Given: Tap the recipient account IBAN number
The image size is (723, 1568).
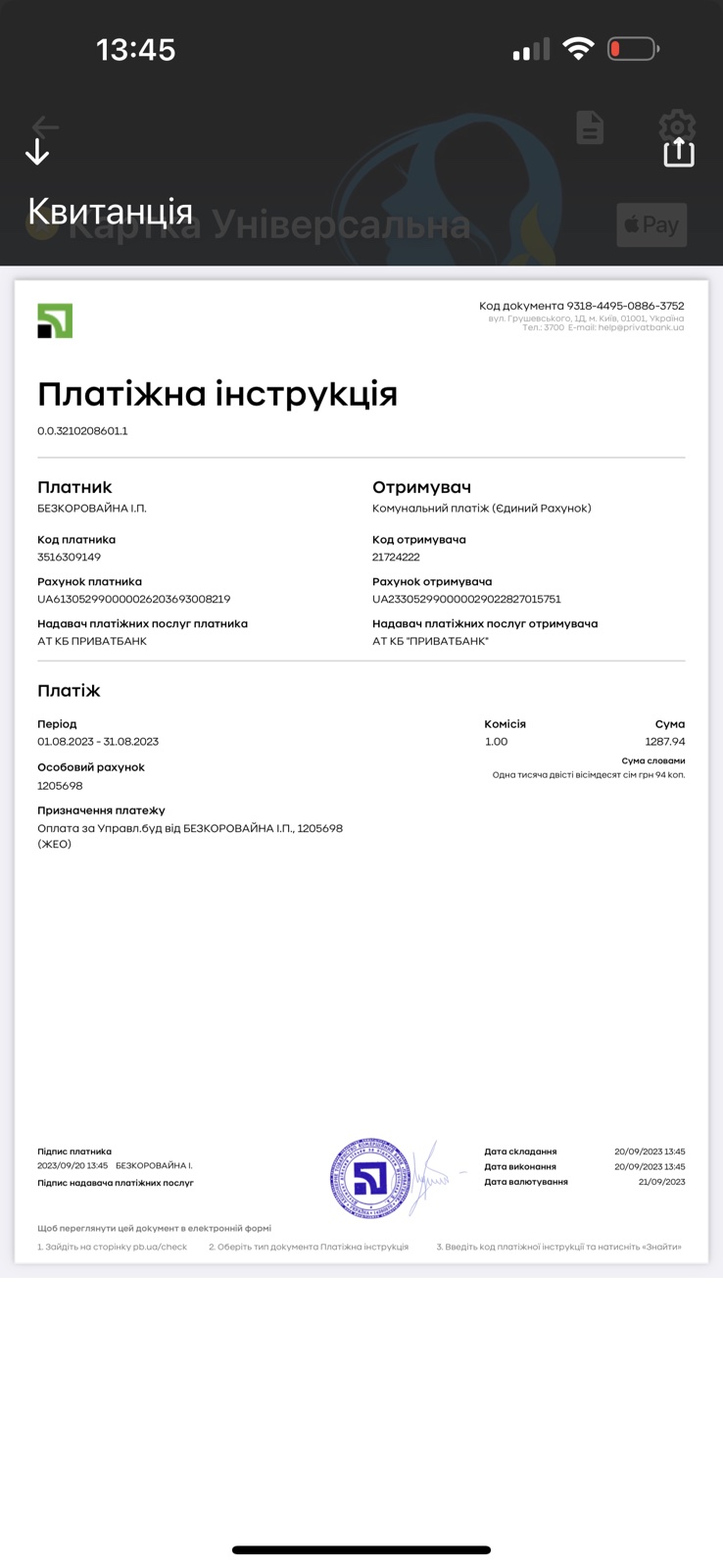Looking at the screenshot, I should point(466,599).
